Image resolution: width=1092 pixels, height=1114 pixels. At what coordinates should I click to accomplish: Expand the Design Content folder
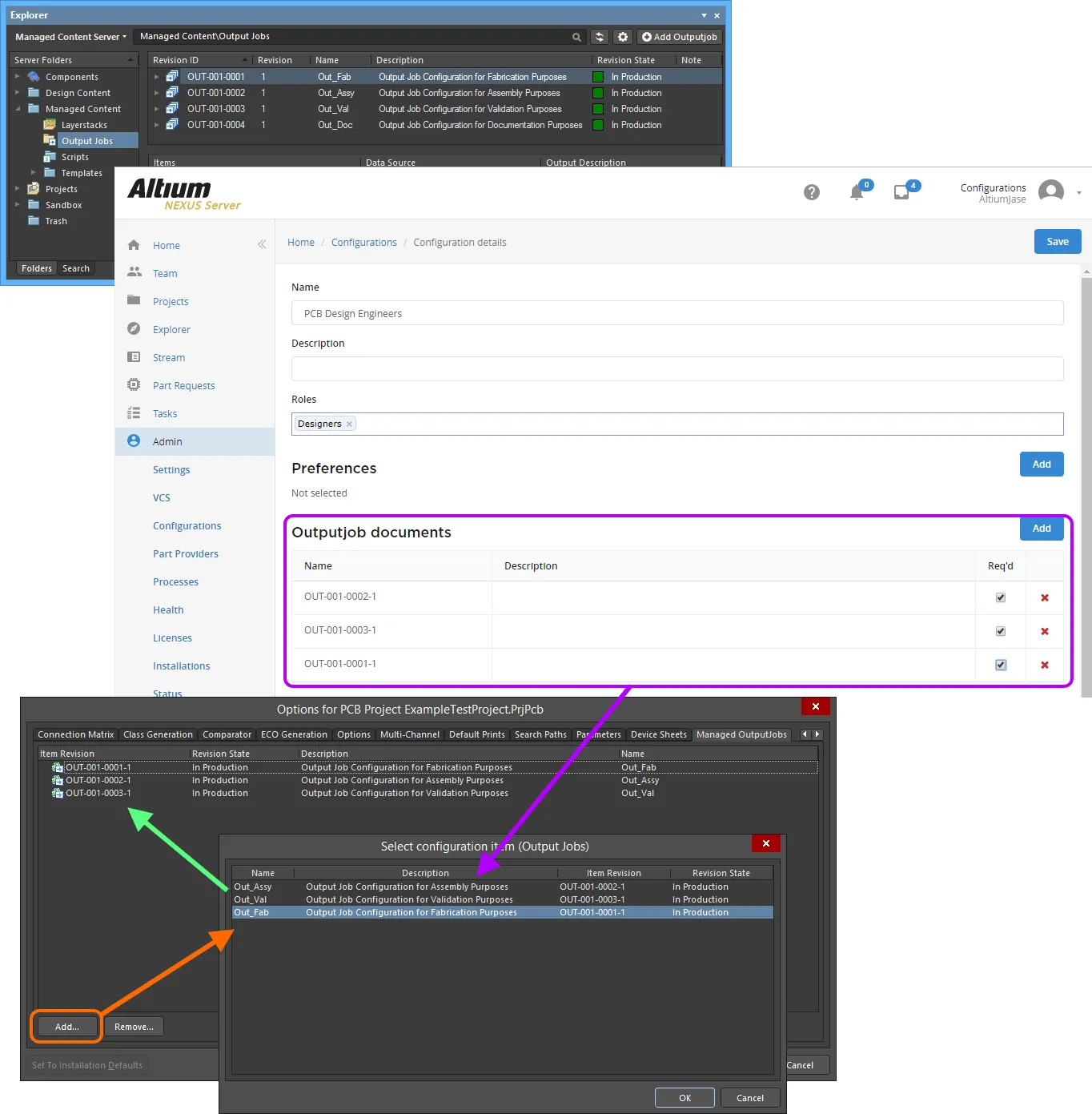(17, 93)
